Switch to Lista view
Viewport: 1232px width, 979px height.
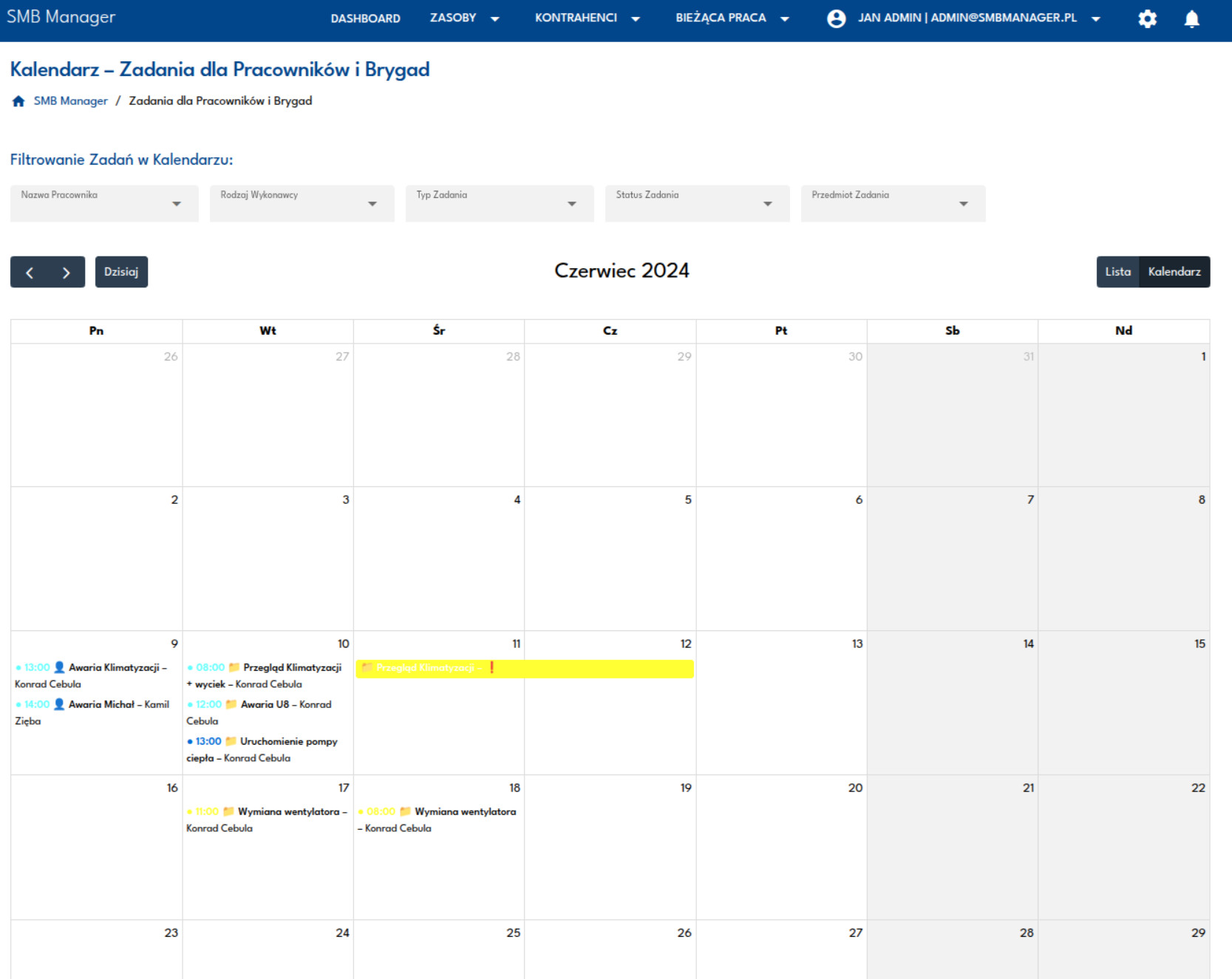coord(1117,272)
